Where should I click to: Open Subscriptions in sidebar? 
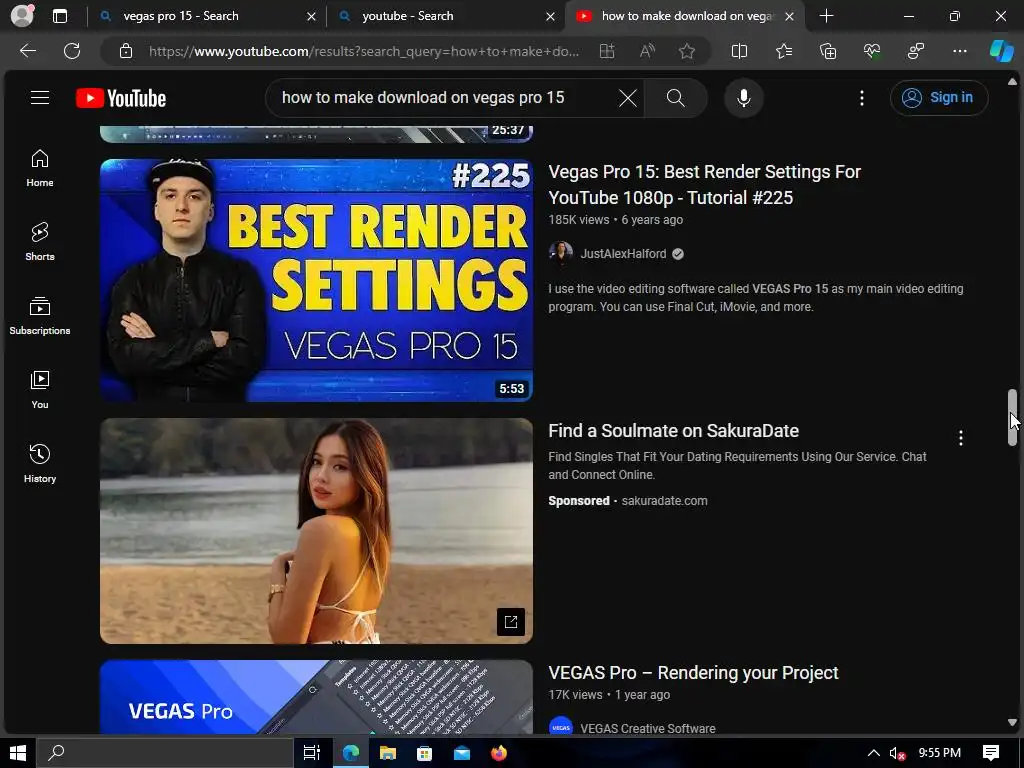[40, 316]
